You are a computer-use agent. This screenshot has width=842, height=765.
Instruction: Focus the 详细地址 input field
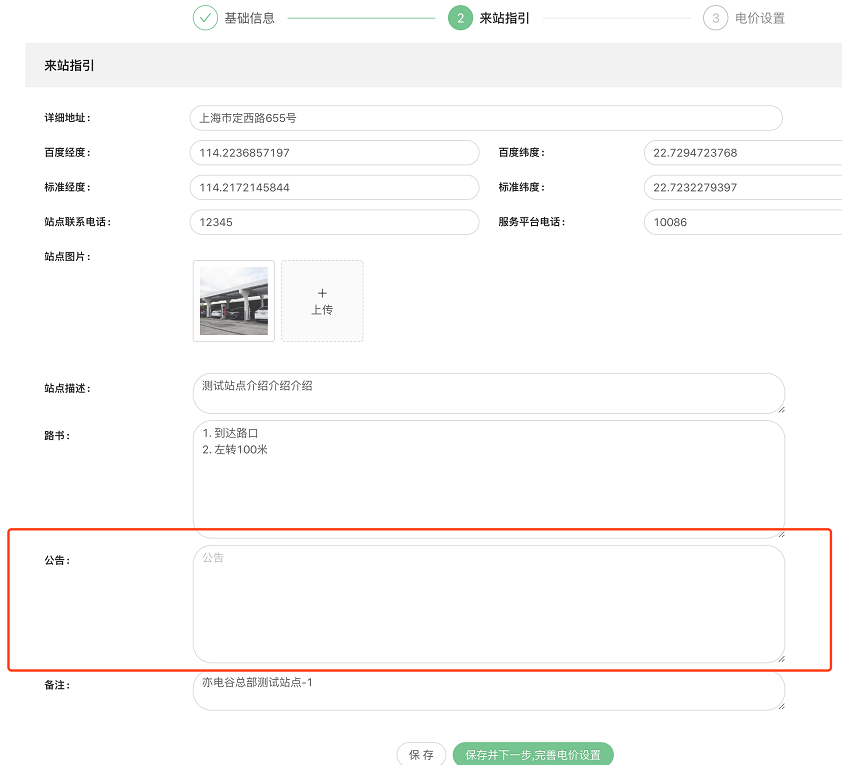pyautogui.click(x=485, y=118)
